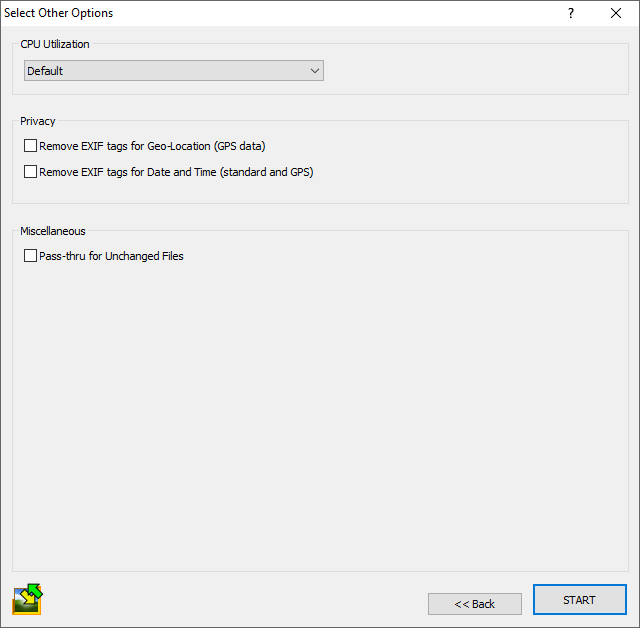Click the image converter logo icon
Screen dimensions: 640x628
tap(27, 599)
